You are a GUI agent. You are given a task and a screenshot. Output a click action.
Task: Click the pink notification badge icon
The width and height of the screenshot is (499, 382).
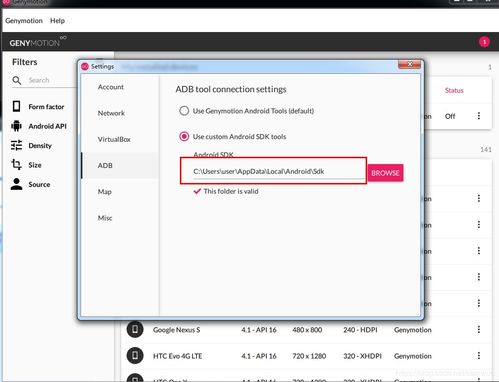pyautogui.click(x=484, y=42)
